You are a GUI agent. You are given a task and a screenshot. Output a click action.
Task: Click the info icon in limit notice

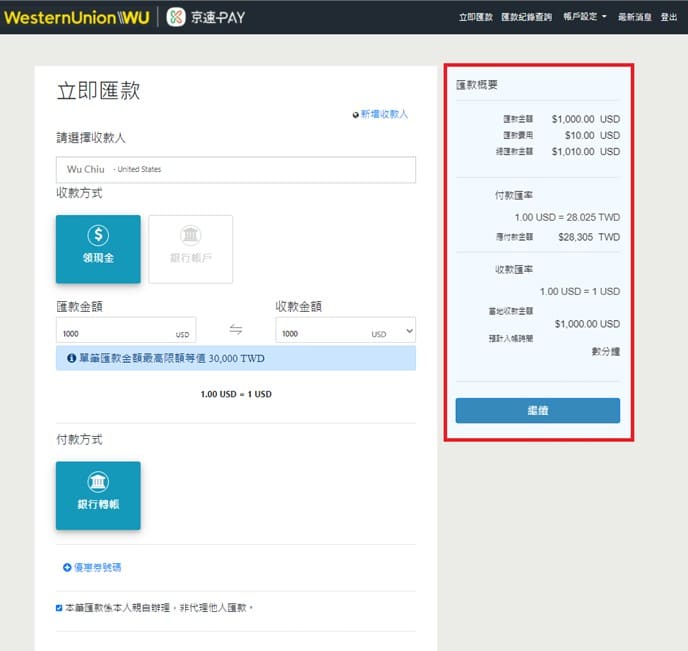71,358
